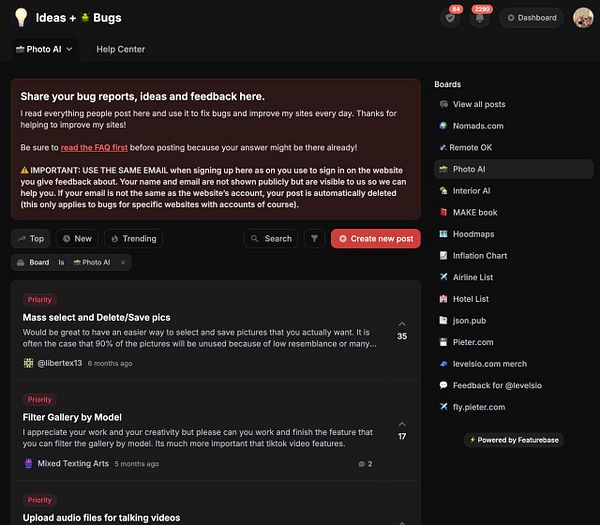600x525 pixels.
Task: Click the json.pub board icon
Action: (443, 320)
